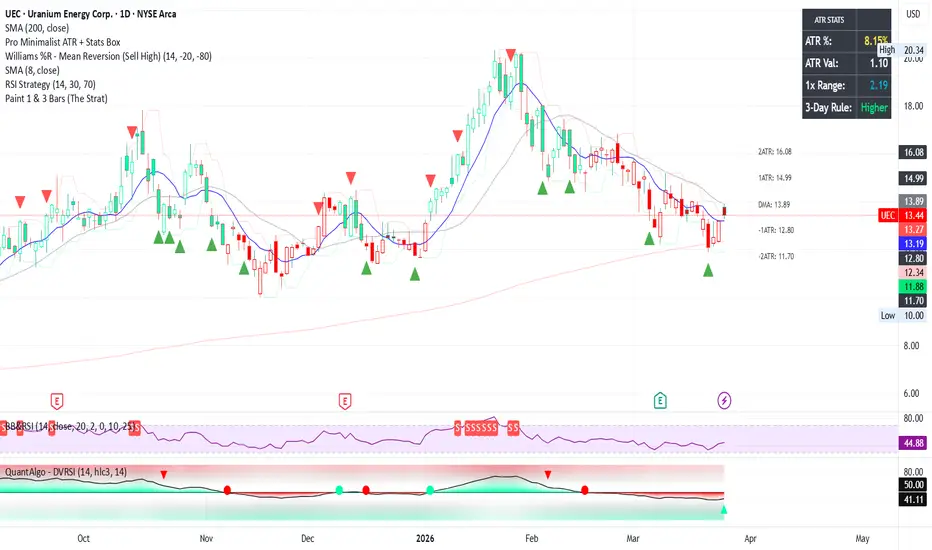The image size is (932, 550).
Task: Click the purple lightning event icon
Action: (x=724, y=401)
